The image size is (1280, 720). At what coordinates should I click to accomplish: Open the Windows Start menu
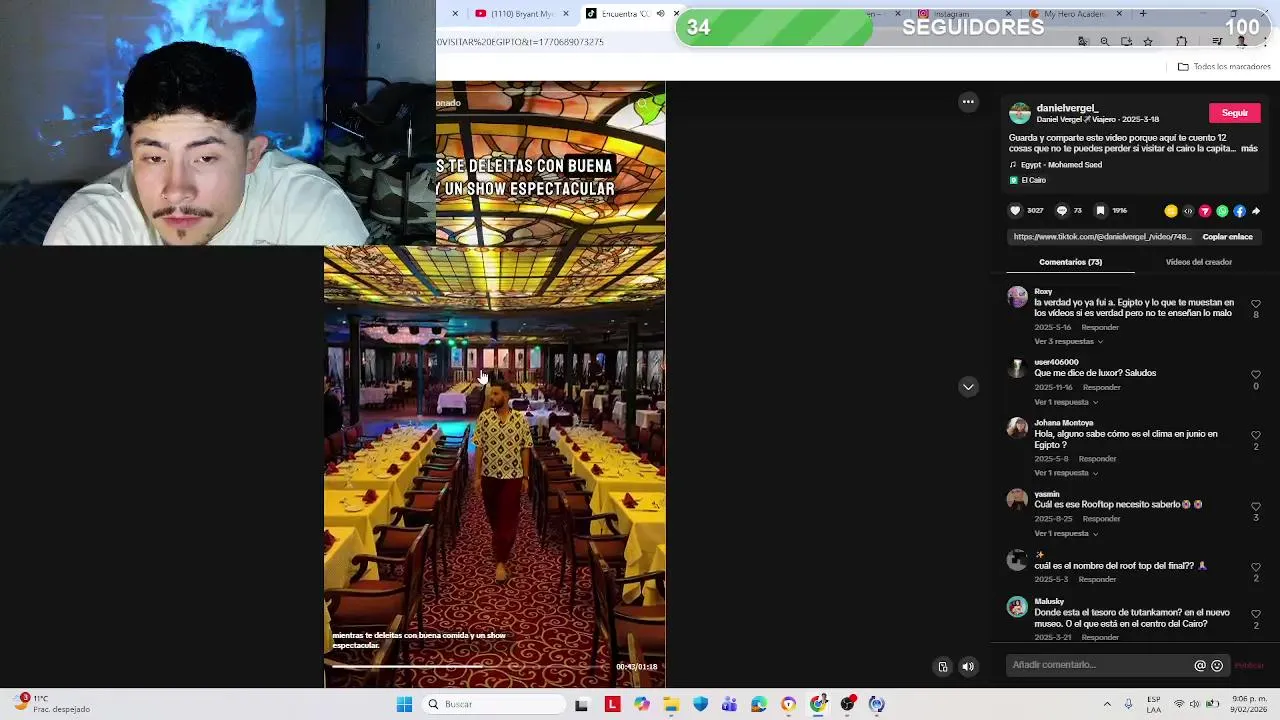click(404, 705)
